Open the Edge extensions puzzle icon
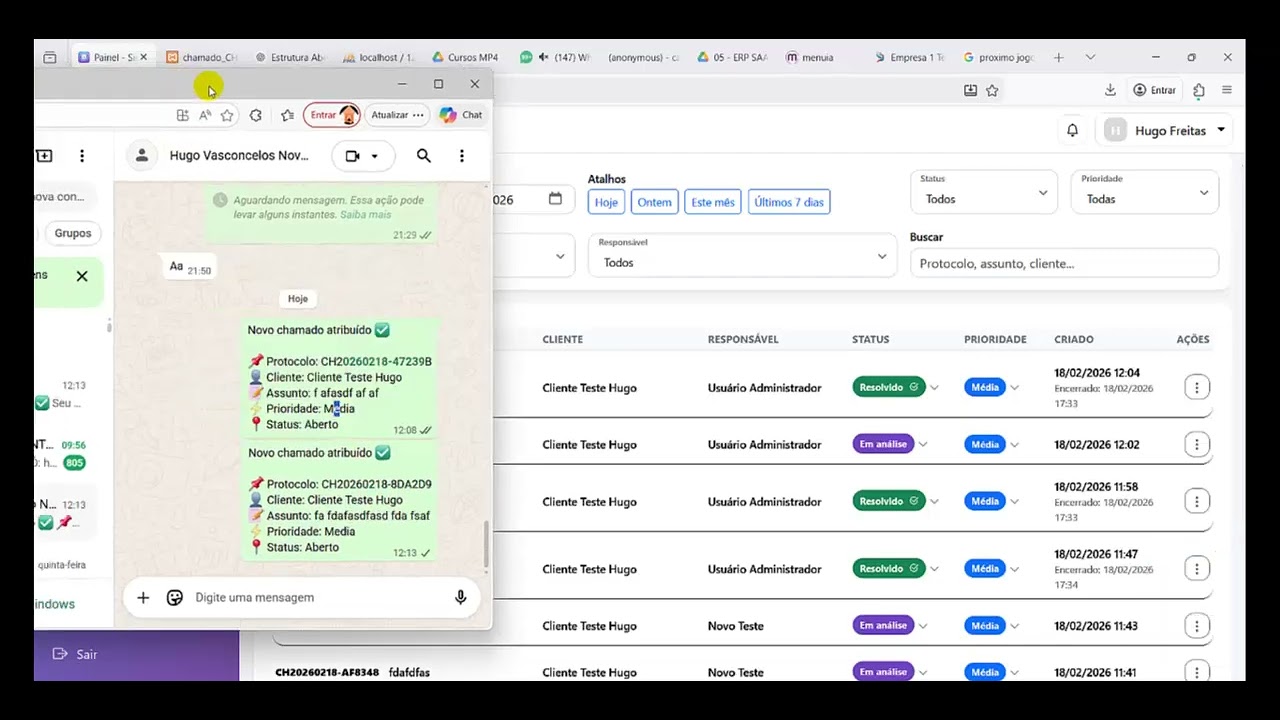This screenshot has height=720, width=1280. tap(256, 115)
